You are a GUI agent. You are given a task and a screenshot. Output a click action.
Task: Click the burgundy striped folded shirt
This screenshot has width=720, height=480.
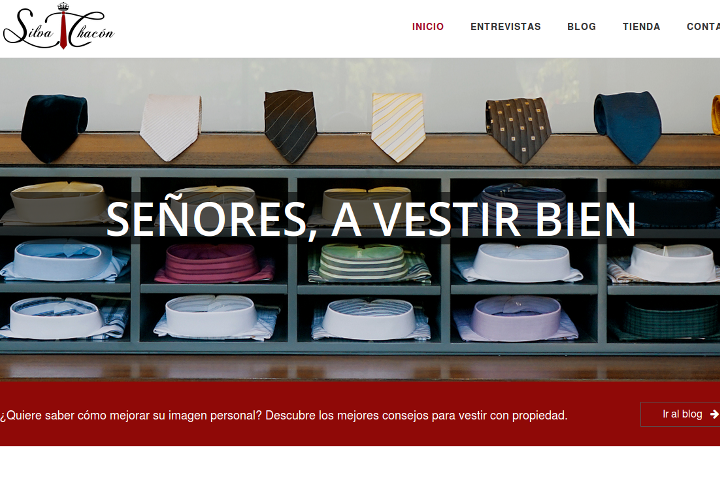[214, 263]
